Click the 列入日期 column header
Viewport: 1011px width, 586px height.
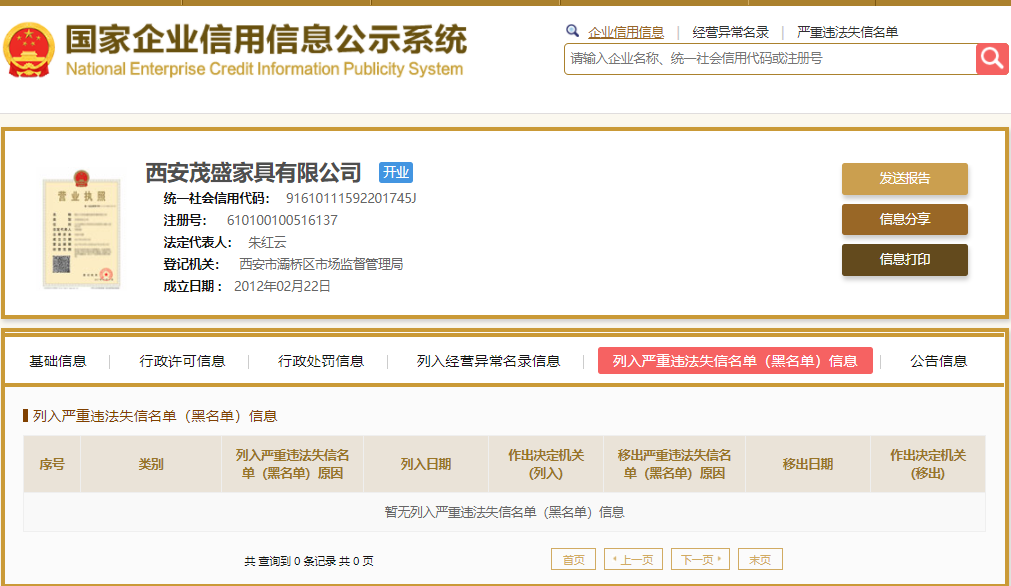(x=426, y=464)
